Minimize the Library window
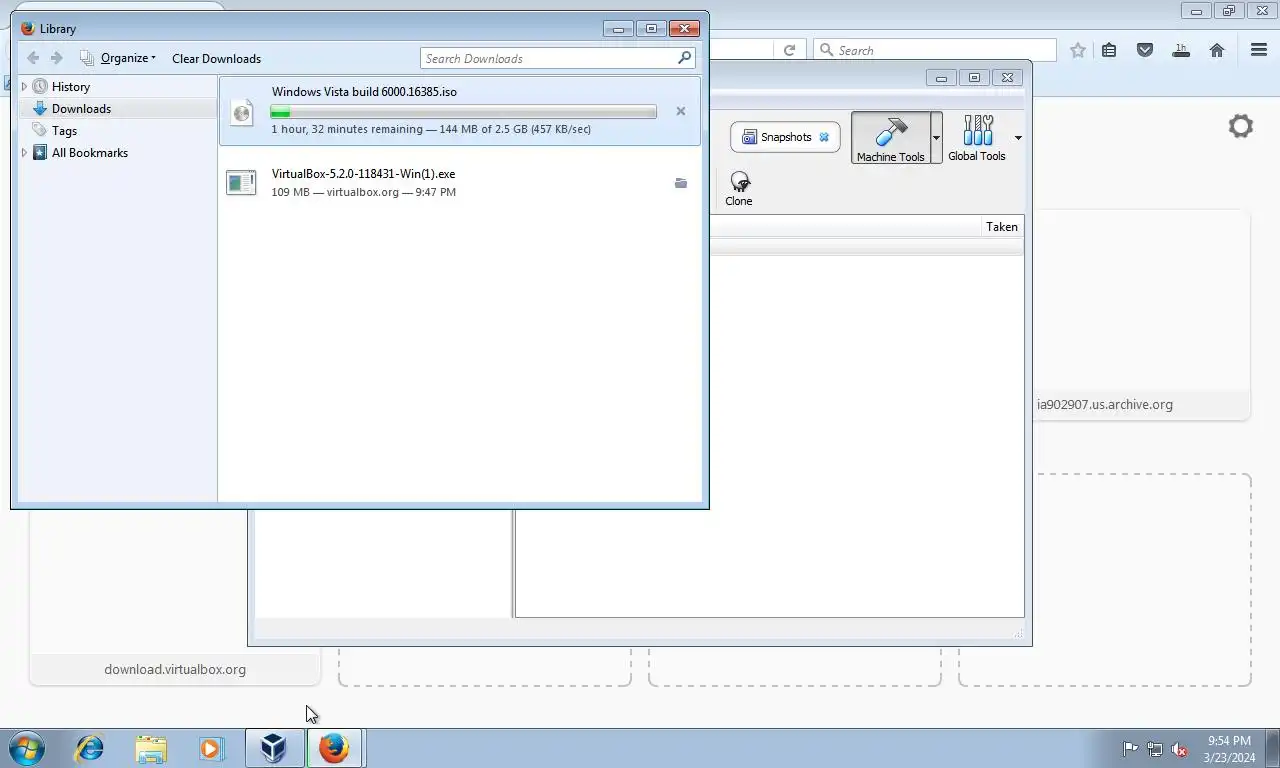The height and width of the screenshot is (768, 1280). (618, 29)
